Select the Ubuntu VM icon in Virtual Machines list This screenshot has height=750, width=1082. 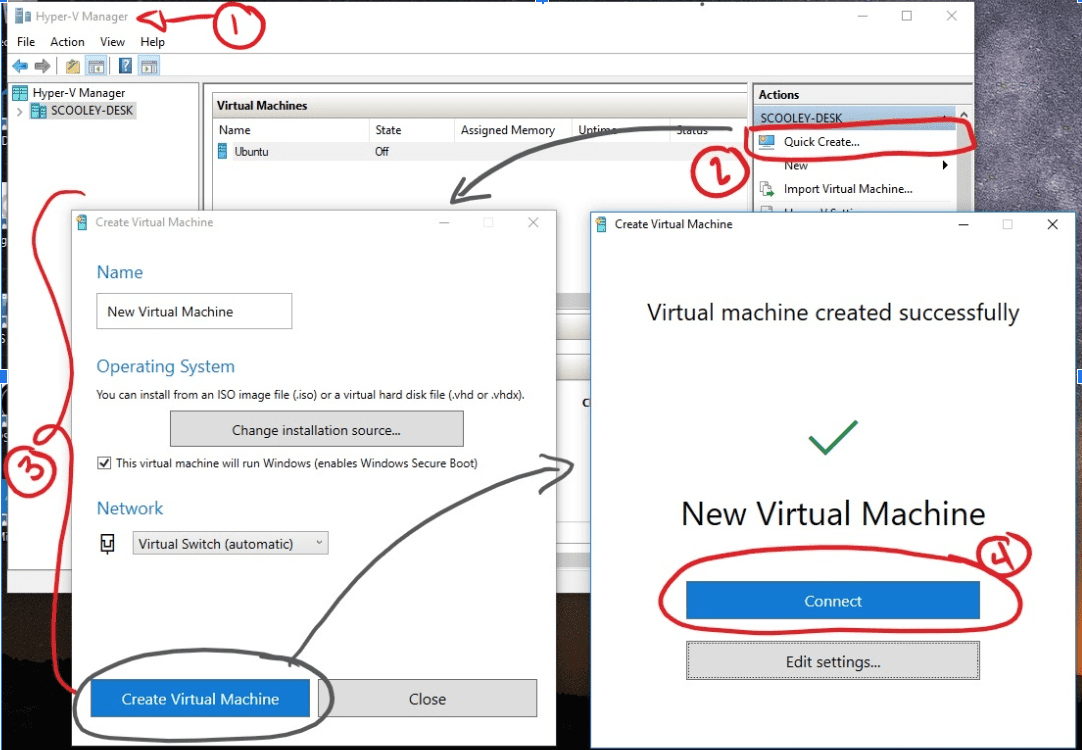[222, 151]
